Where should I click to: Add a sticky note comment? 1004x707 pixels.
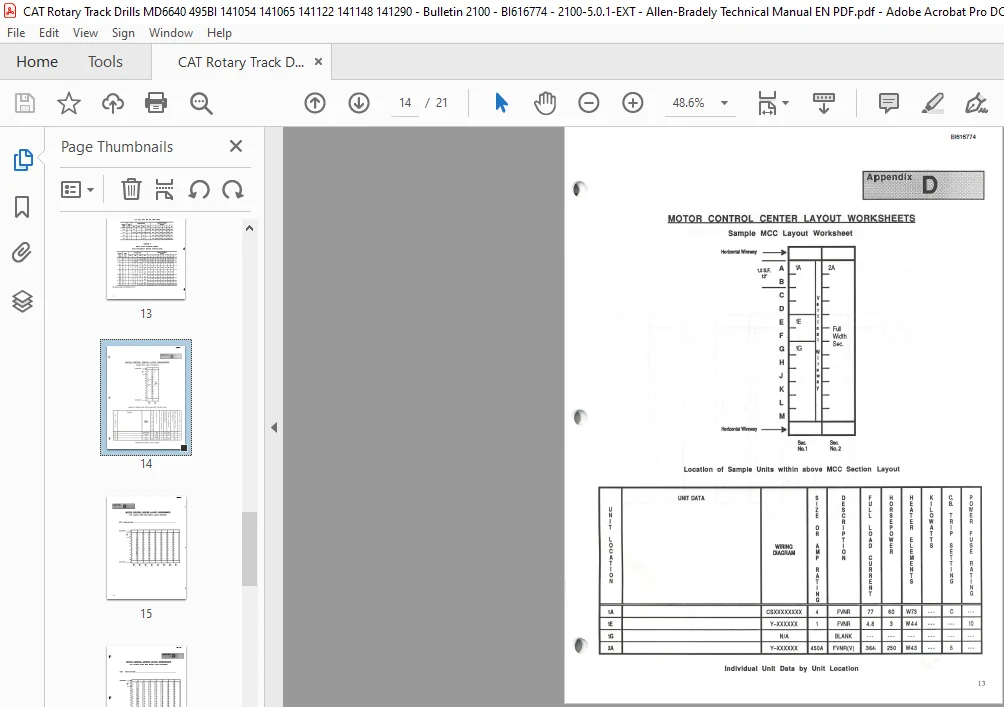tap(889, 103)
